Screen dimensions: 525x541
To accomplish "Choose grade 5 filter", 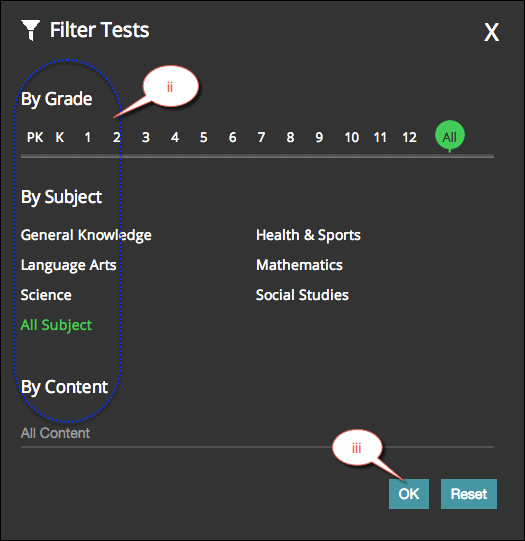I will coord(204,137).
